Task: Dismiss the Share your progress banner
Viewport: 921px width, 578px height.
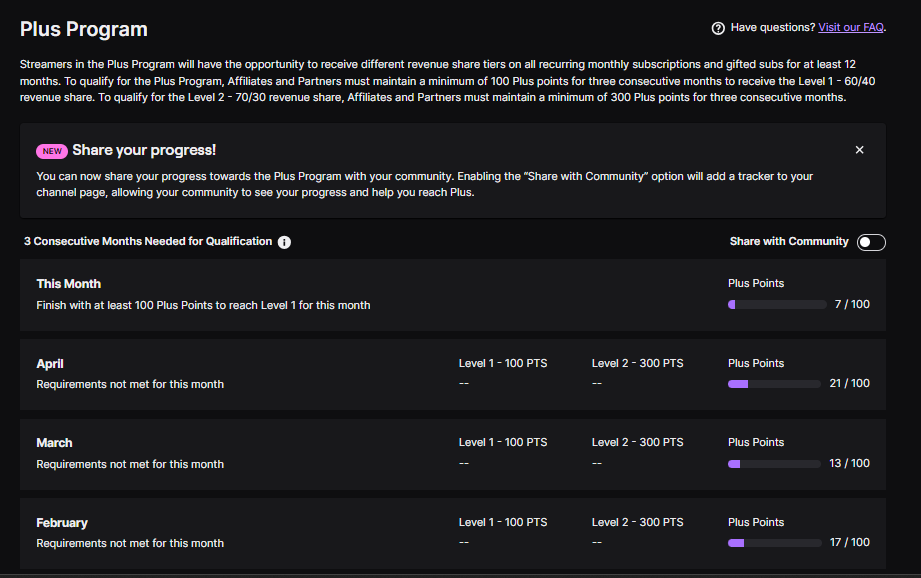Action: click(859, 150)
